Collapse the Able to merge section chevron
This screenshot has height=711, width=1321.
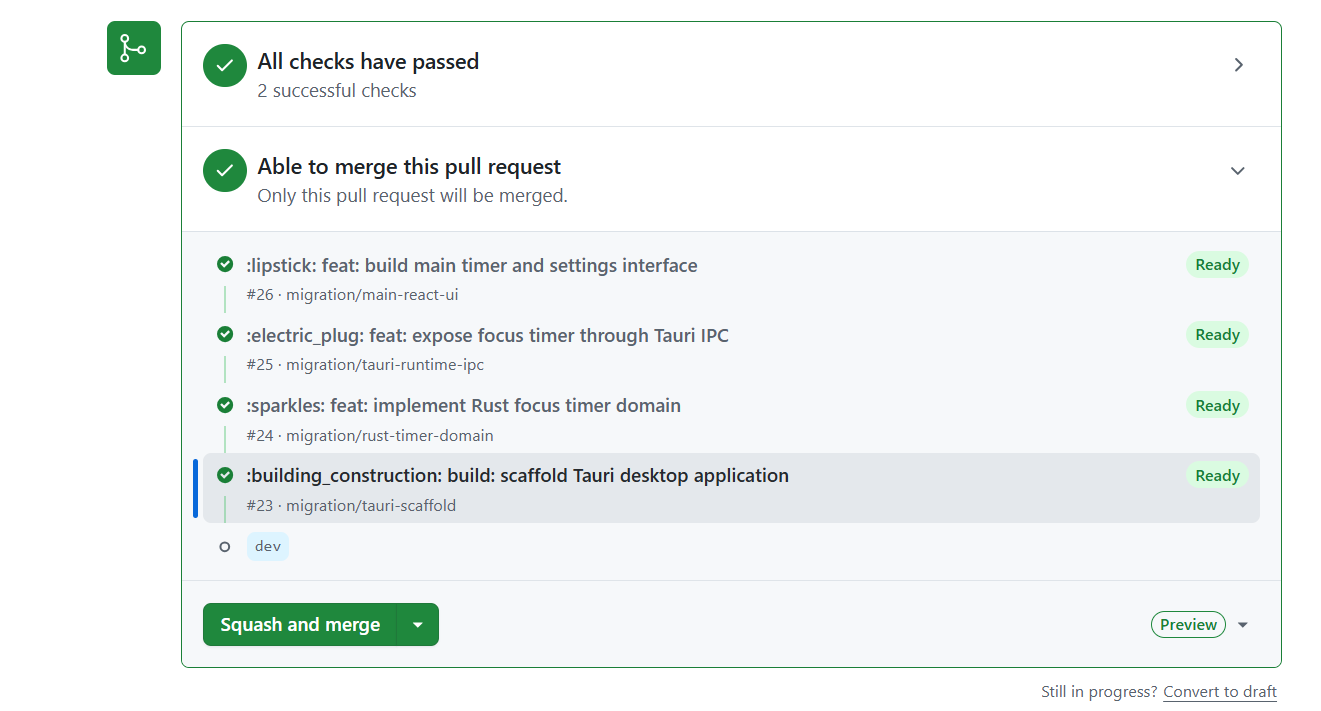pyautogui.click(x=1238, y=171)
